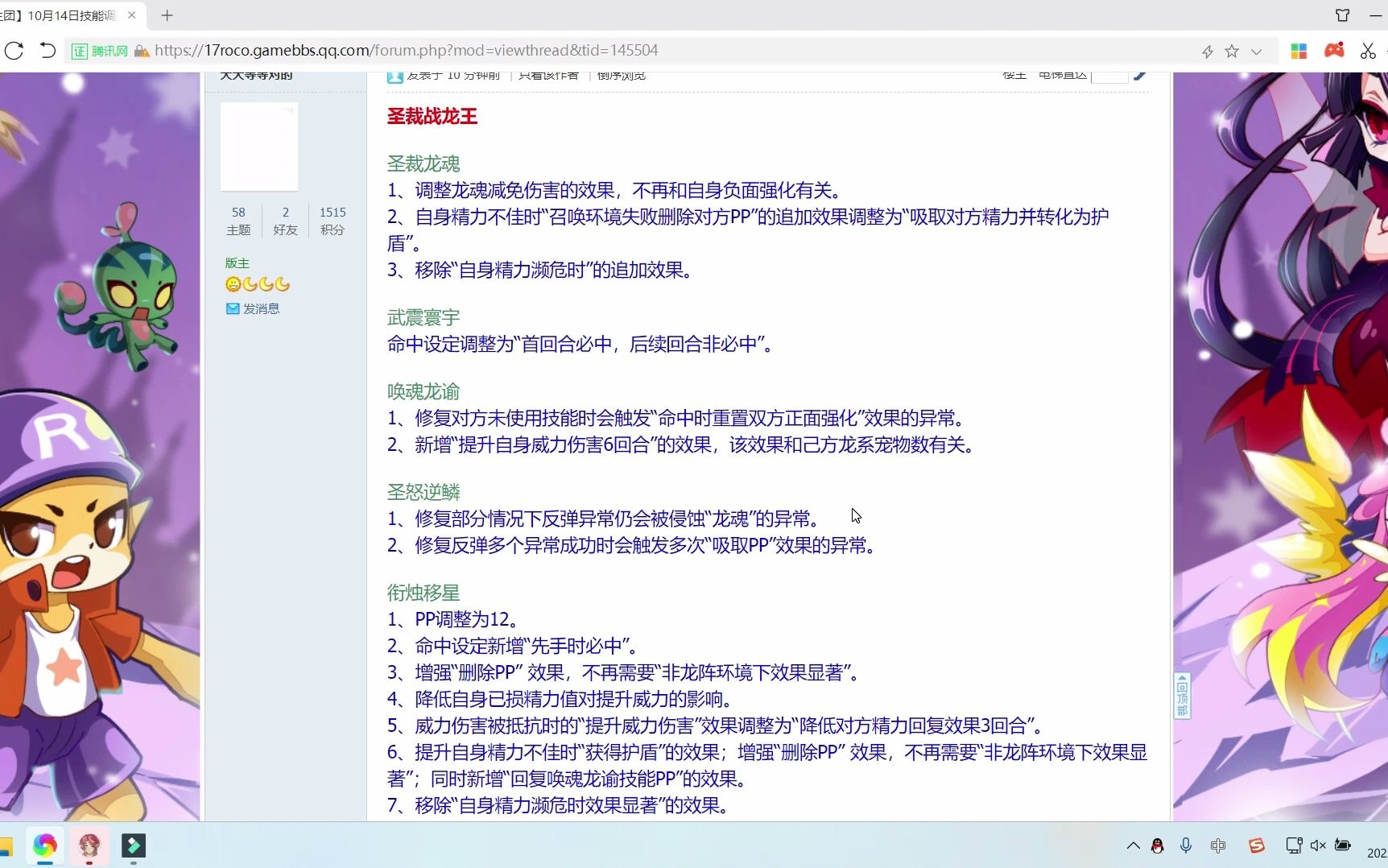This screenshot has width=1388, height=868.
Task: Click the line 移除"自身精力濒危时"的追加效果
Action: pos(540,270)
